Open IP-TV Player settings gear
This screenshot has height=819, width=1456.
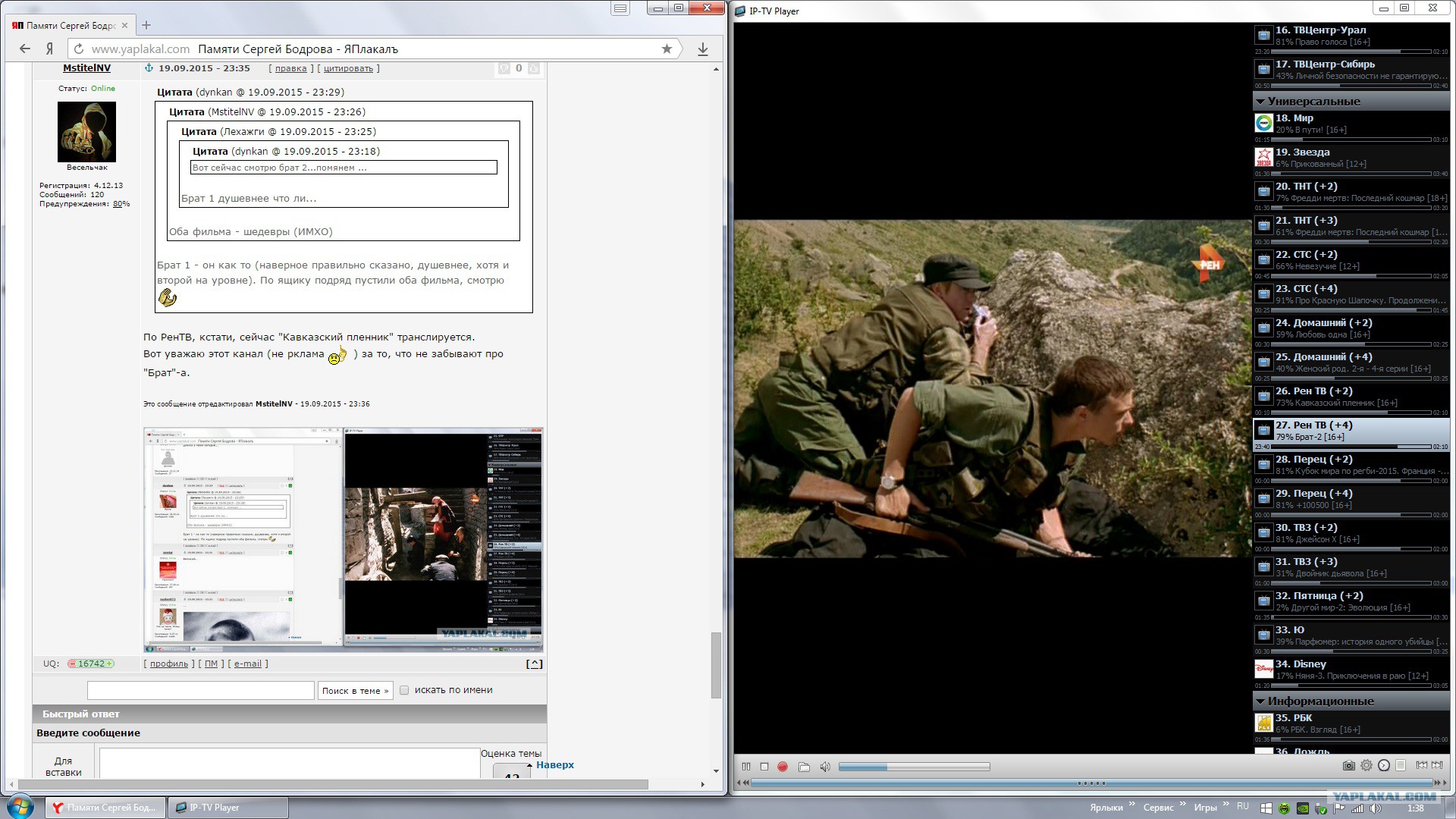(1367, 766)
